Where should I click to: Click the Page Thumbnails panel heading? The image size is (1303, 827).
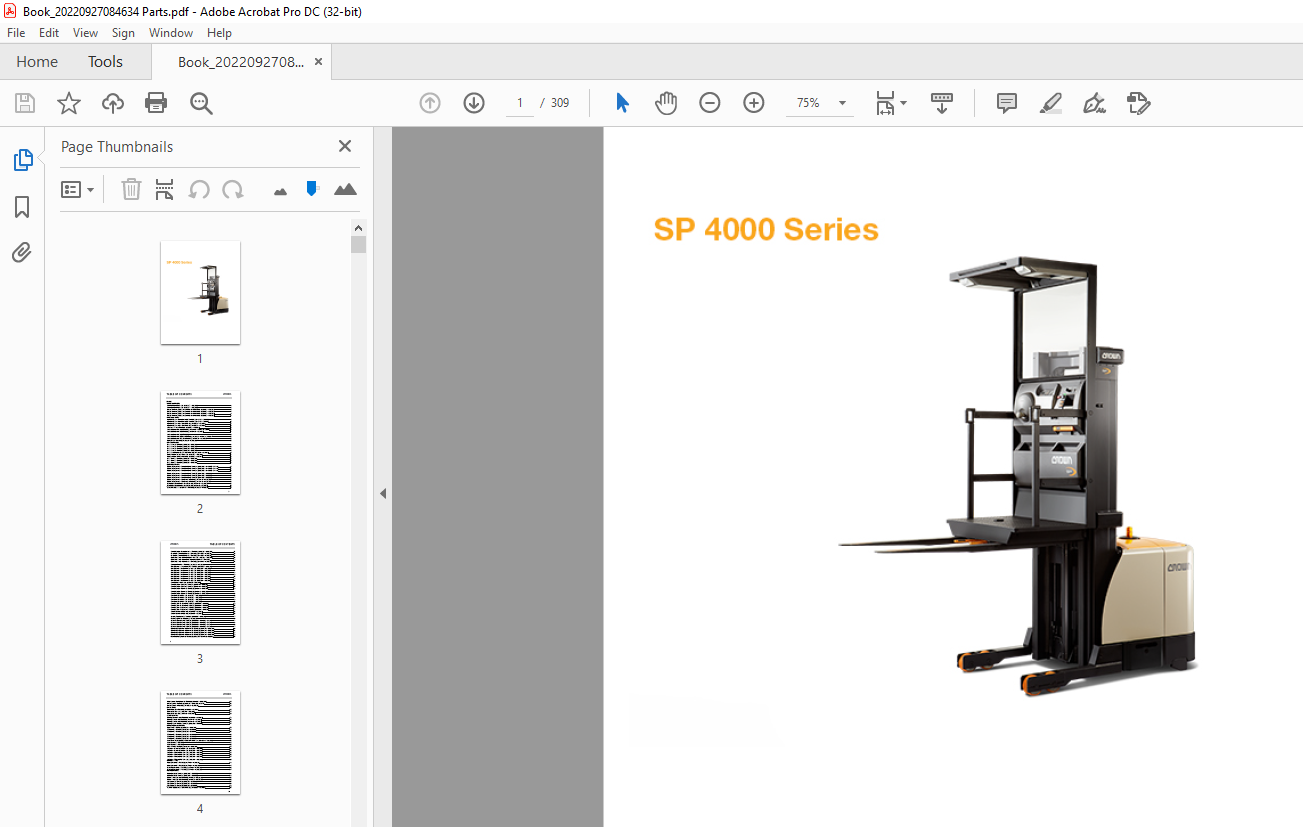tap(117, 147)
